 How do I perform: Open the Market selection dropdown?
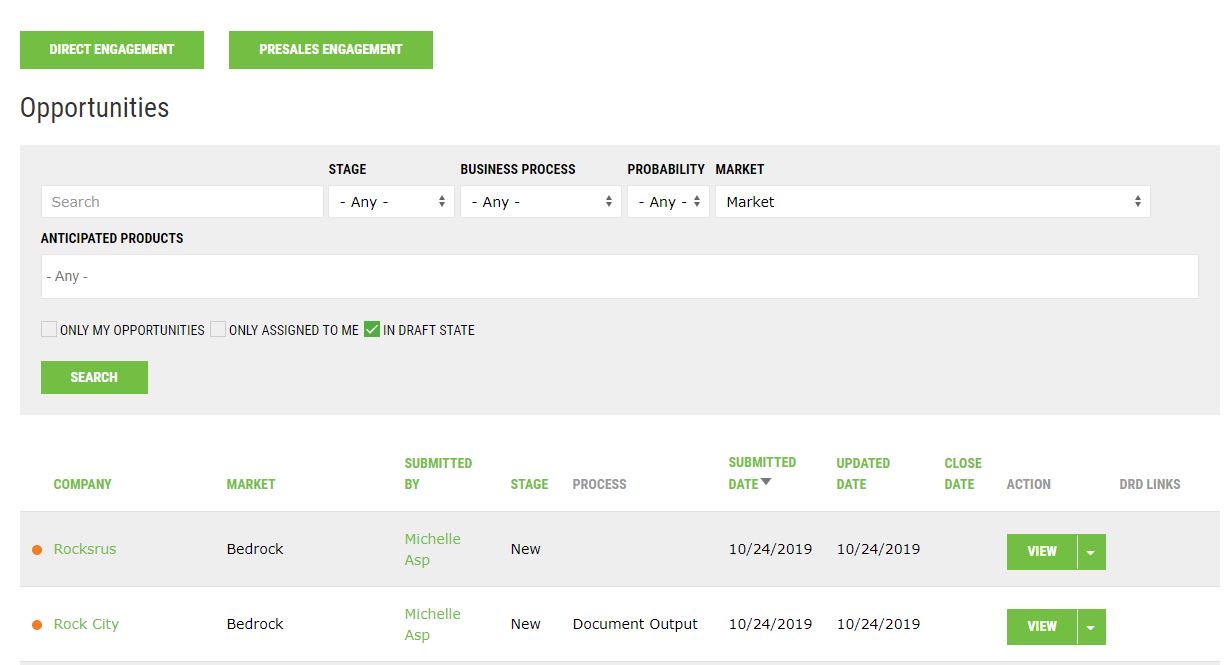(x=932, y=201)
